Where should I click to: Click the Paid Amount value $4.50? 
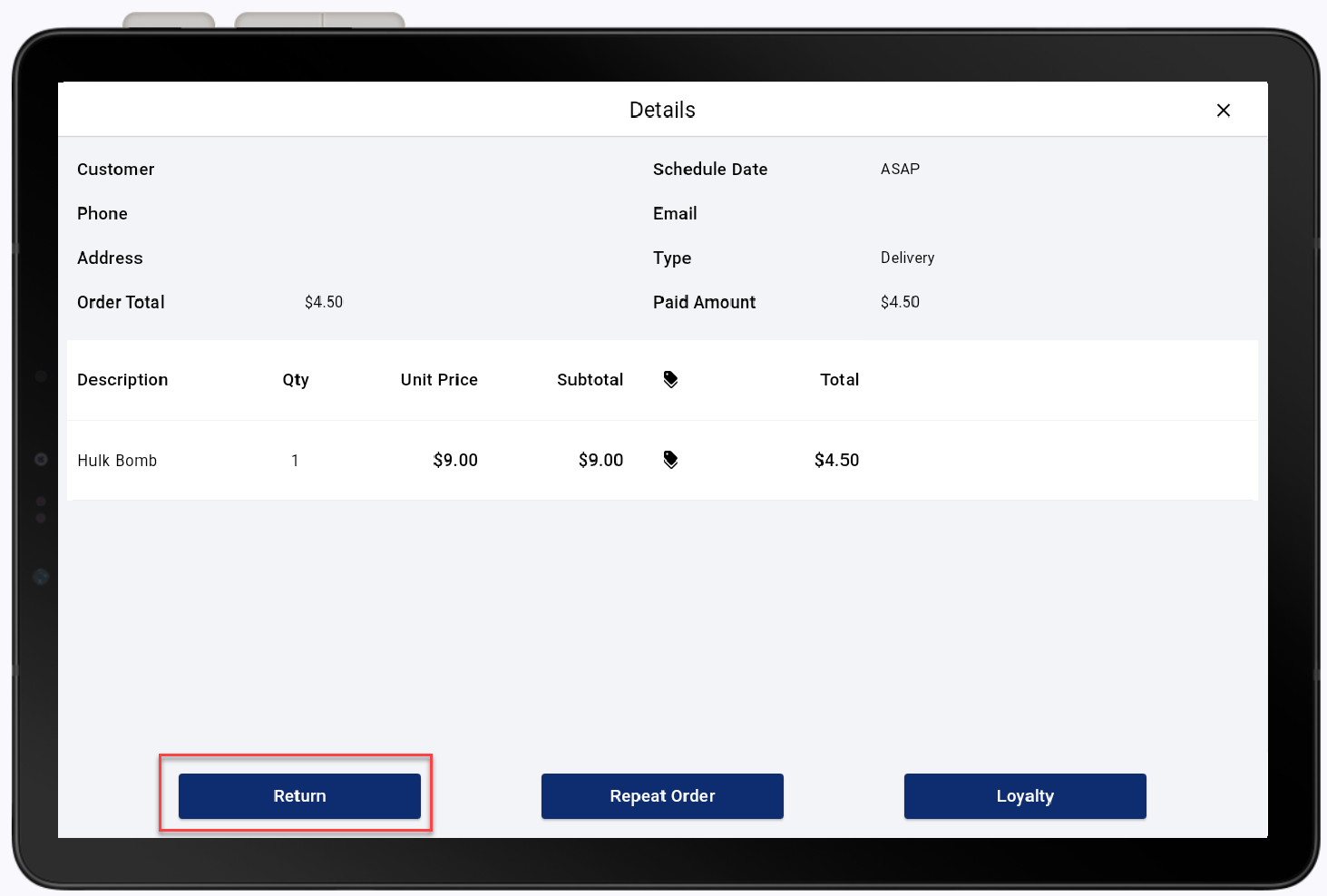tap(900, 302)
